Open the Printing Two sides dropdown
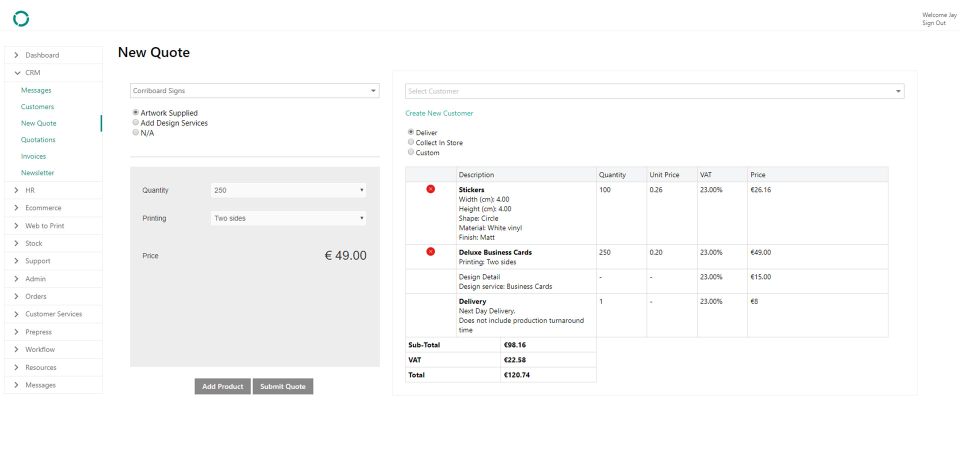This screenshot has width=960, height=475. [288, 218]
